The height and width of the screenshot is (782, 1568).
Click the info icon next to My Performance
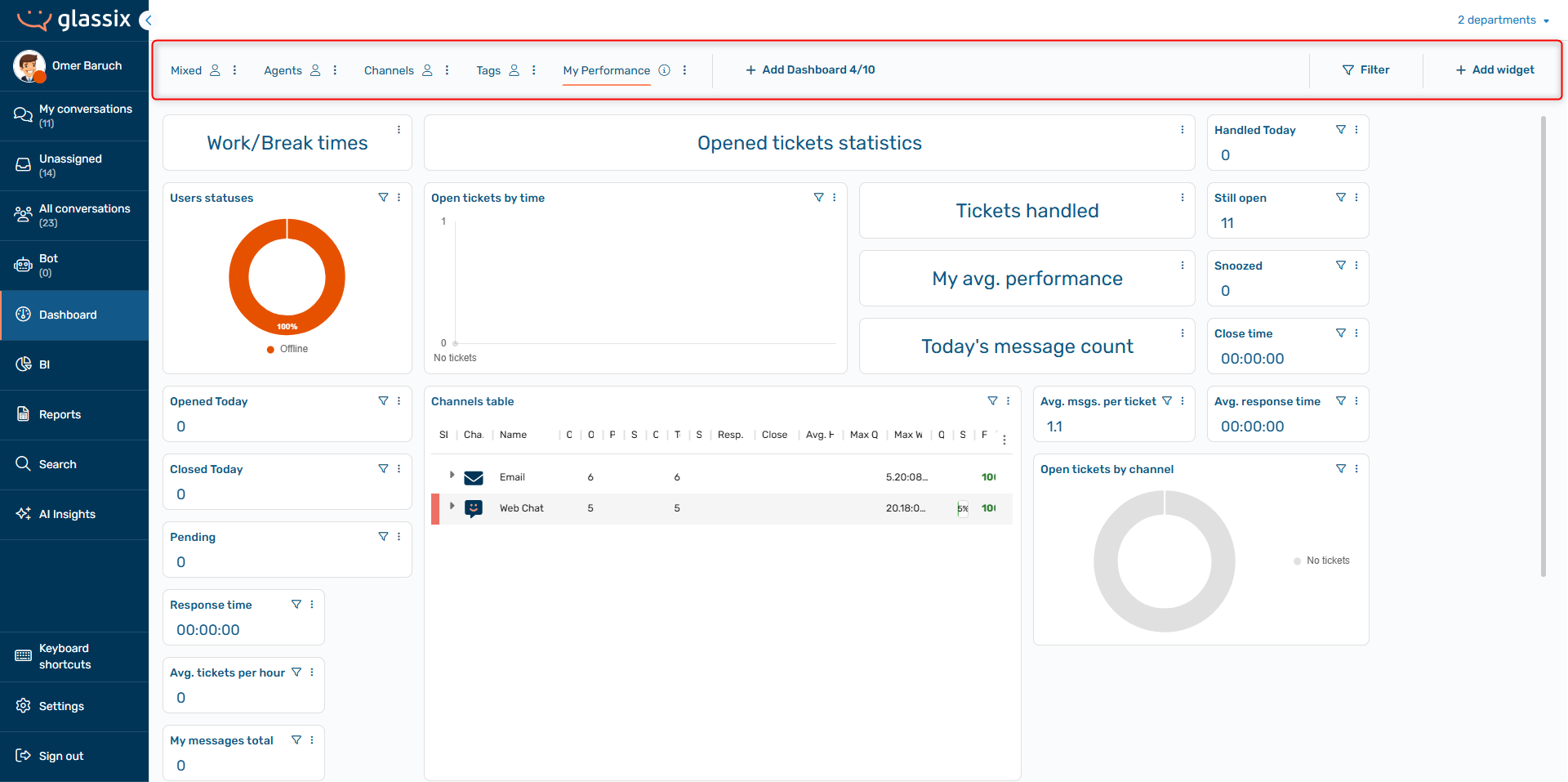[665, 70]
